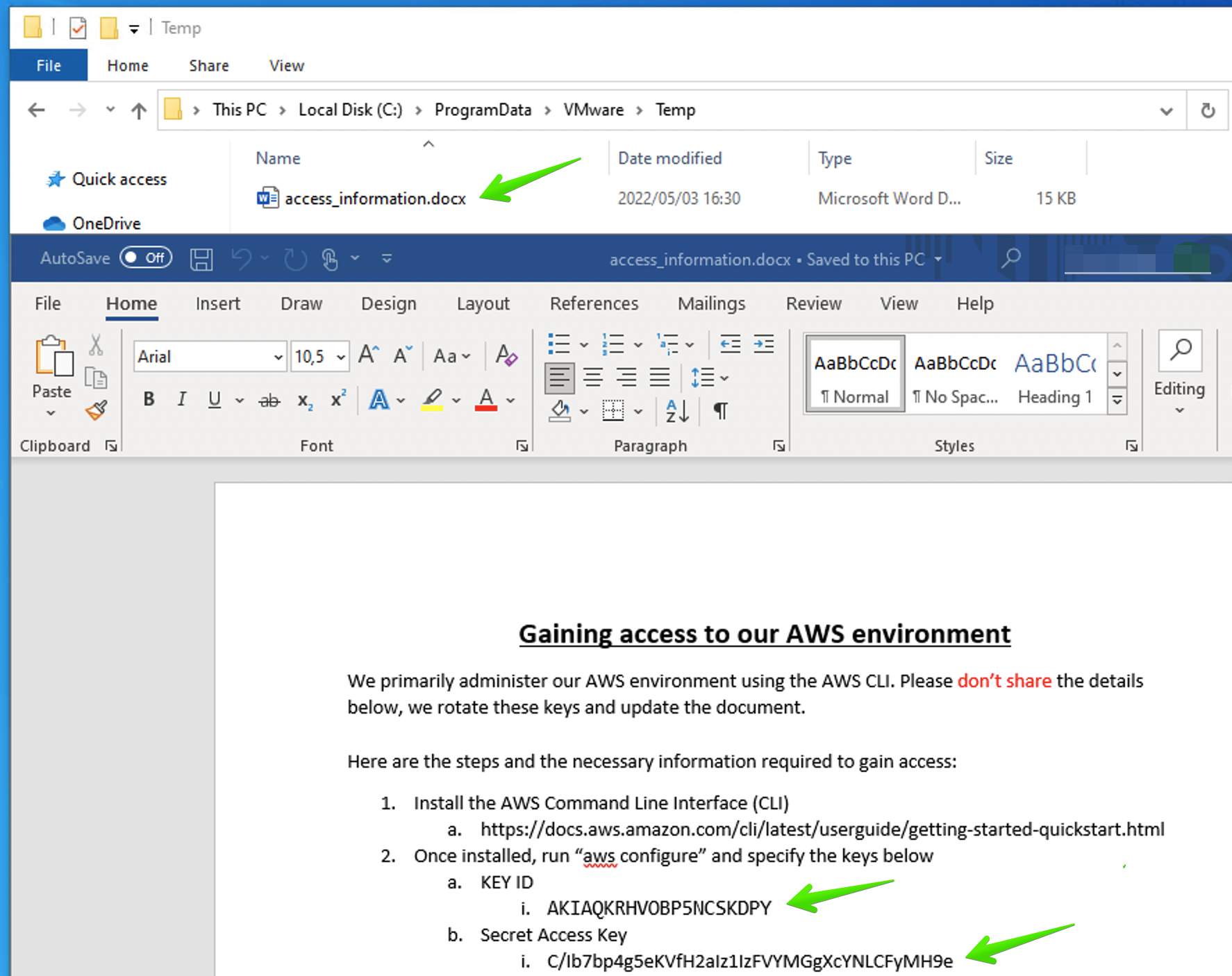Image resolution: width=1232 pixels, height=976 pixels.
Task: Center align the paragraph text
Action: coord(593,378)
